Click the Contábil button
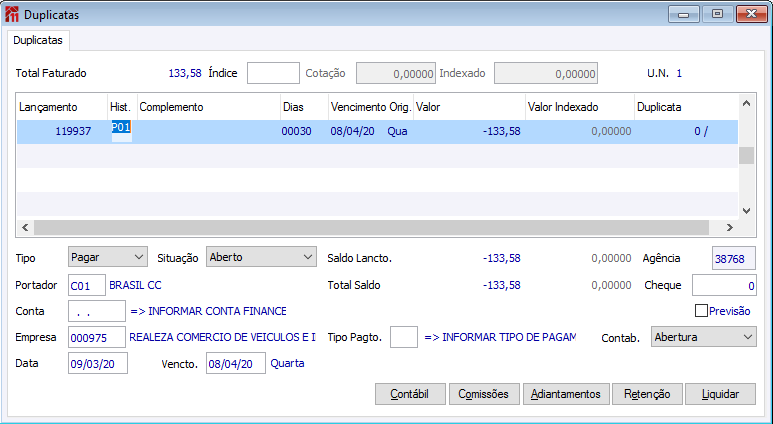Viewport: 773px width, 424px height. [410, 394]
